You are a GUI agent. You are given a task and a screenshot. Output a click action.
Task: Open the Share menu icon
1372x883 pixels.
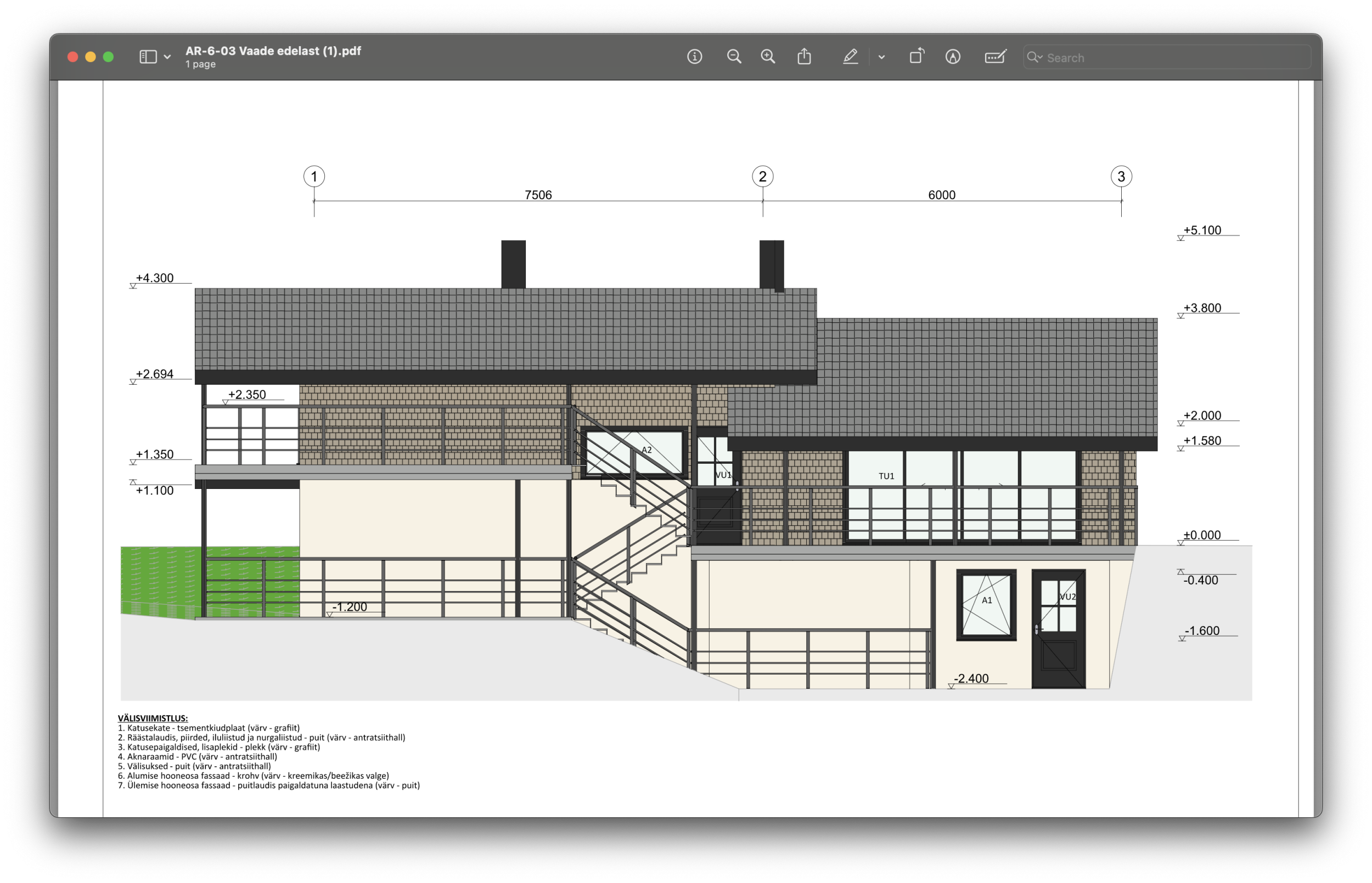click(x=804, y=57)
